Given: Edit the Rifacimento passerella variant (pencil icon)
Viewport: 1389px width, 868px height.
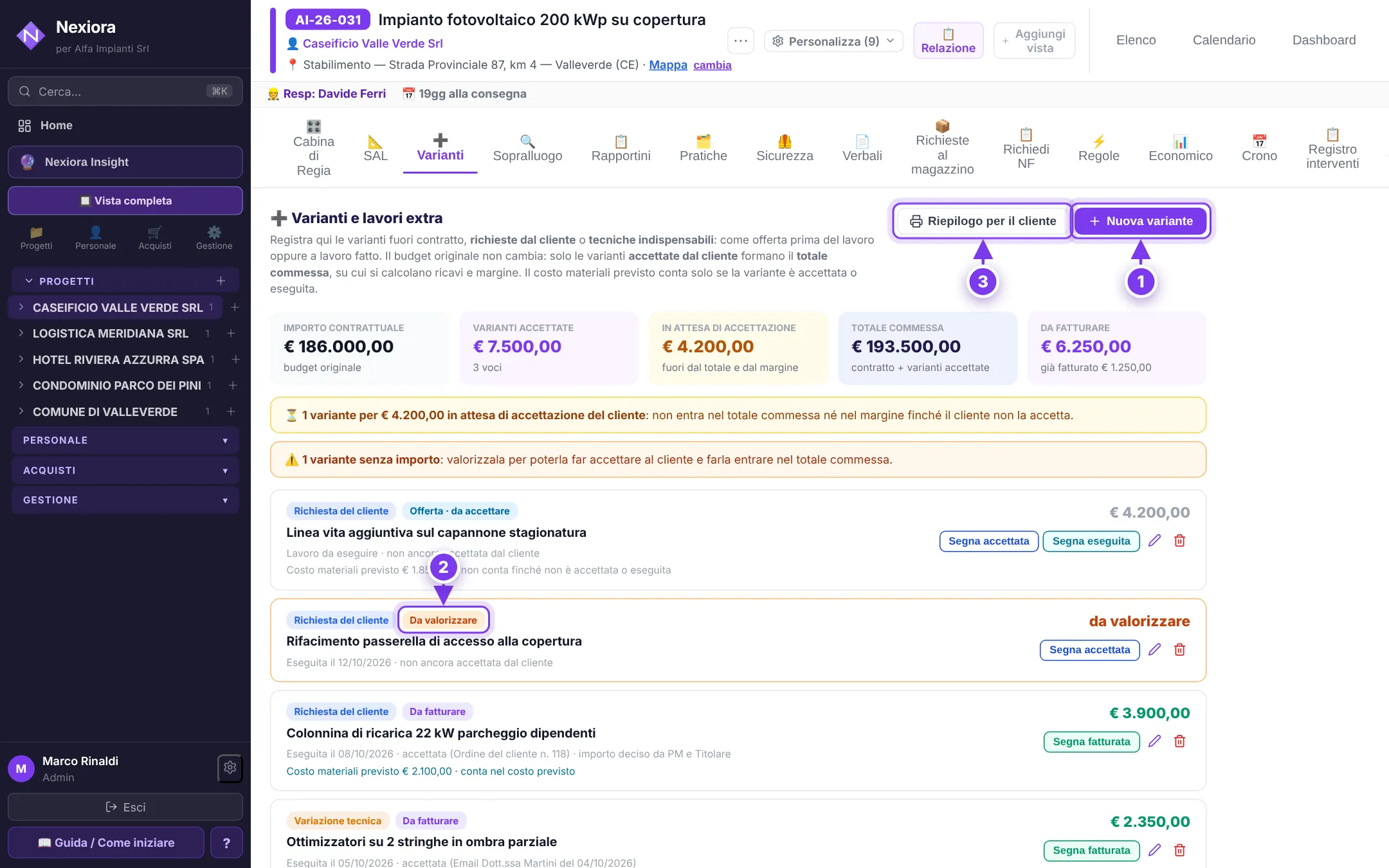Looking at the screenshot, I should coord(1155,649).
